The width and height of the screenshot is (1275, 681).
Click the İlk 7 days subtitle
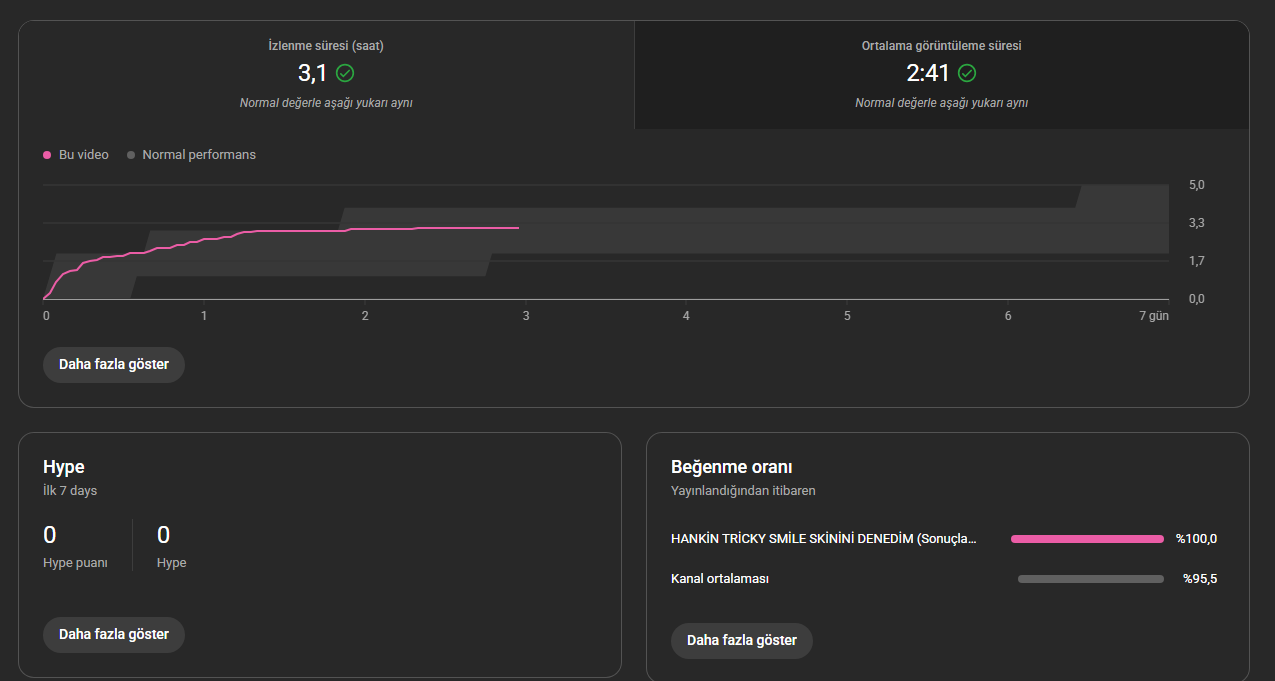tap(70, 491)
